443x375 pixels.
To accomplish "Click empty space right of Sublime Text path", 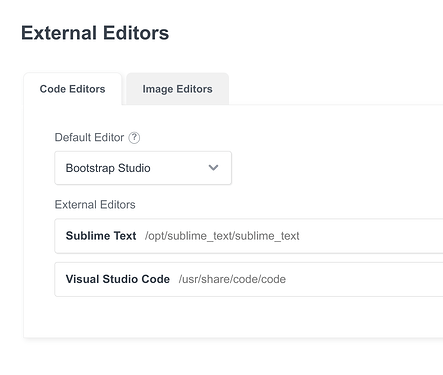I will tap(370, 236).
